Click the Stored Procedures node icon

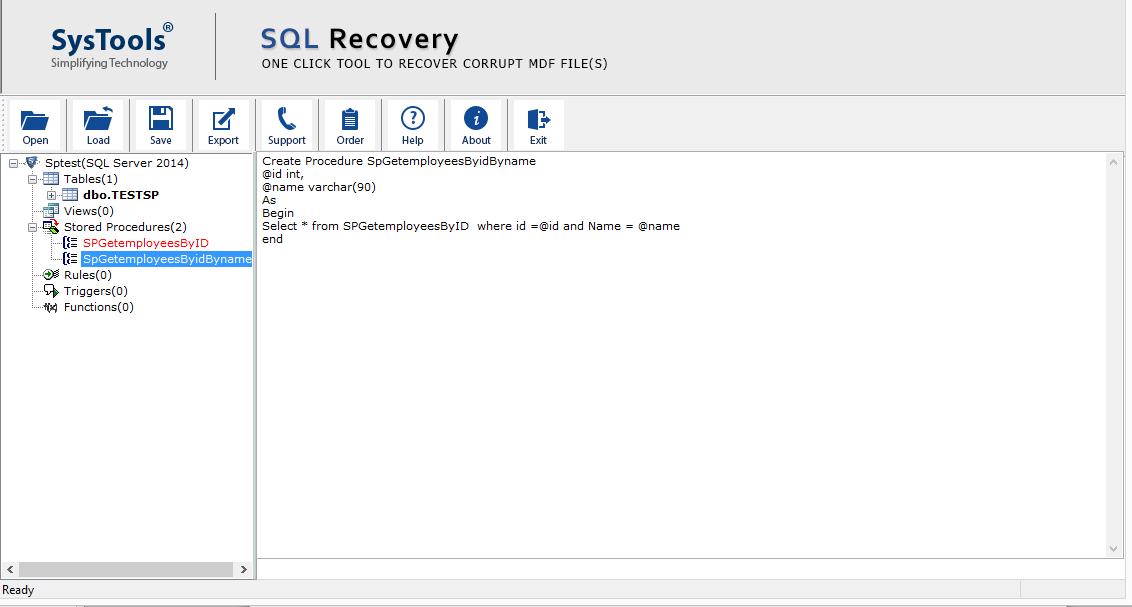click(x=51, y=227)
